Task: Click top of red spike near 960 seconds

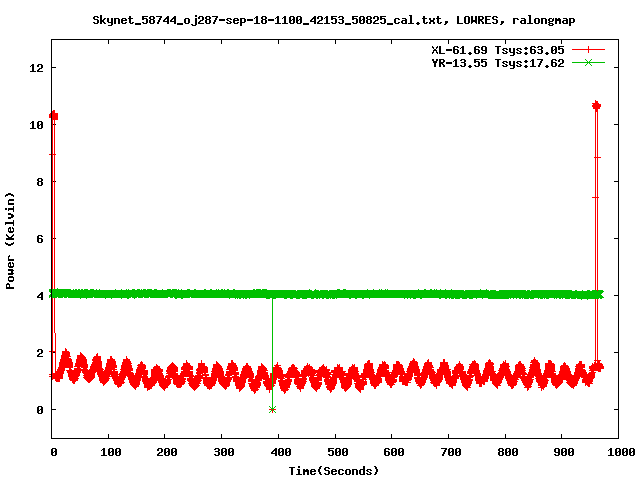Action: [596, 105]
